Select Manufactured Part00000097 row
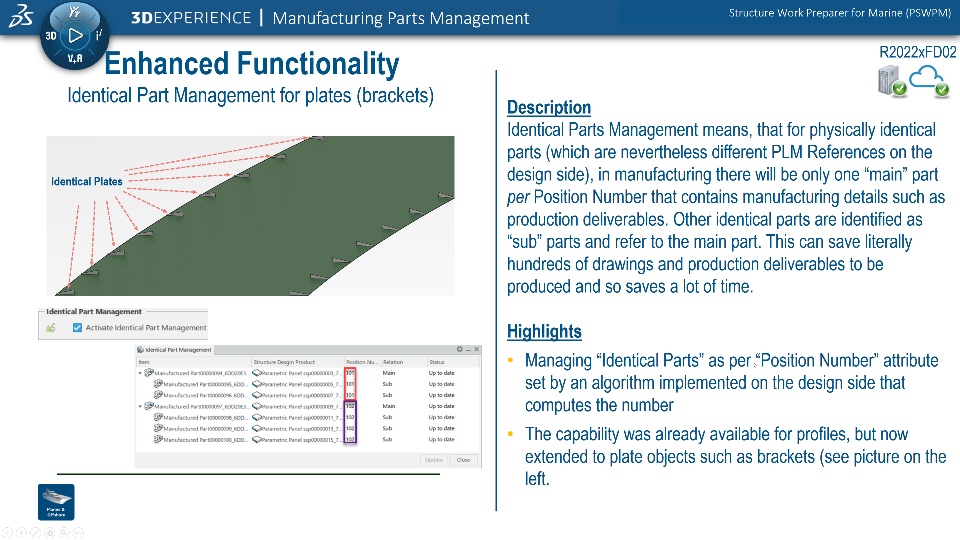 [x=308, y=406]
